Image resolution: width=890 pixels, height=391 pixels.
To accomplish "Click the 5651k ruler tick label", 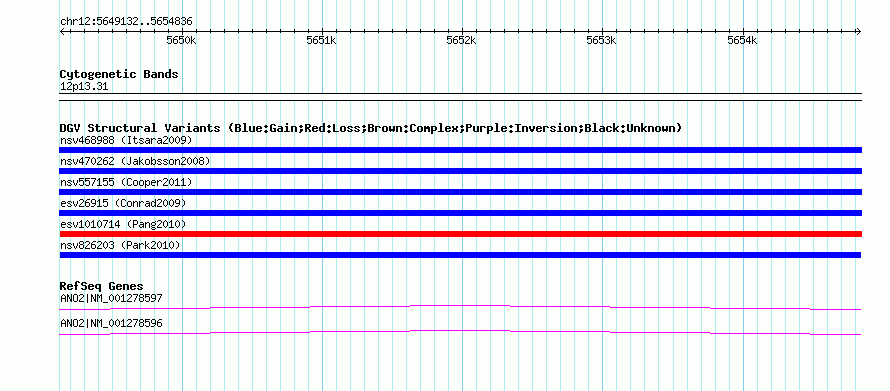I will [321, 40].
